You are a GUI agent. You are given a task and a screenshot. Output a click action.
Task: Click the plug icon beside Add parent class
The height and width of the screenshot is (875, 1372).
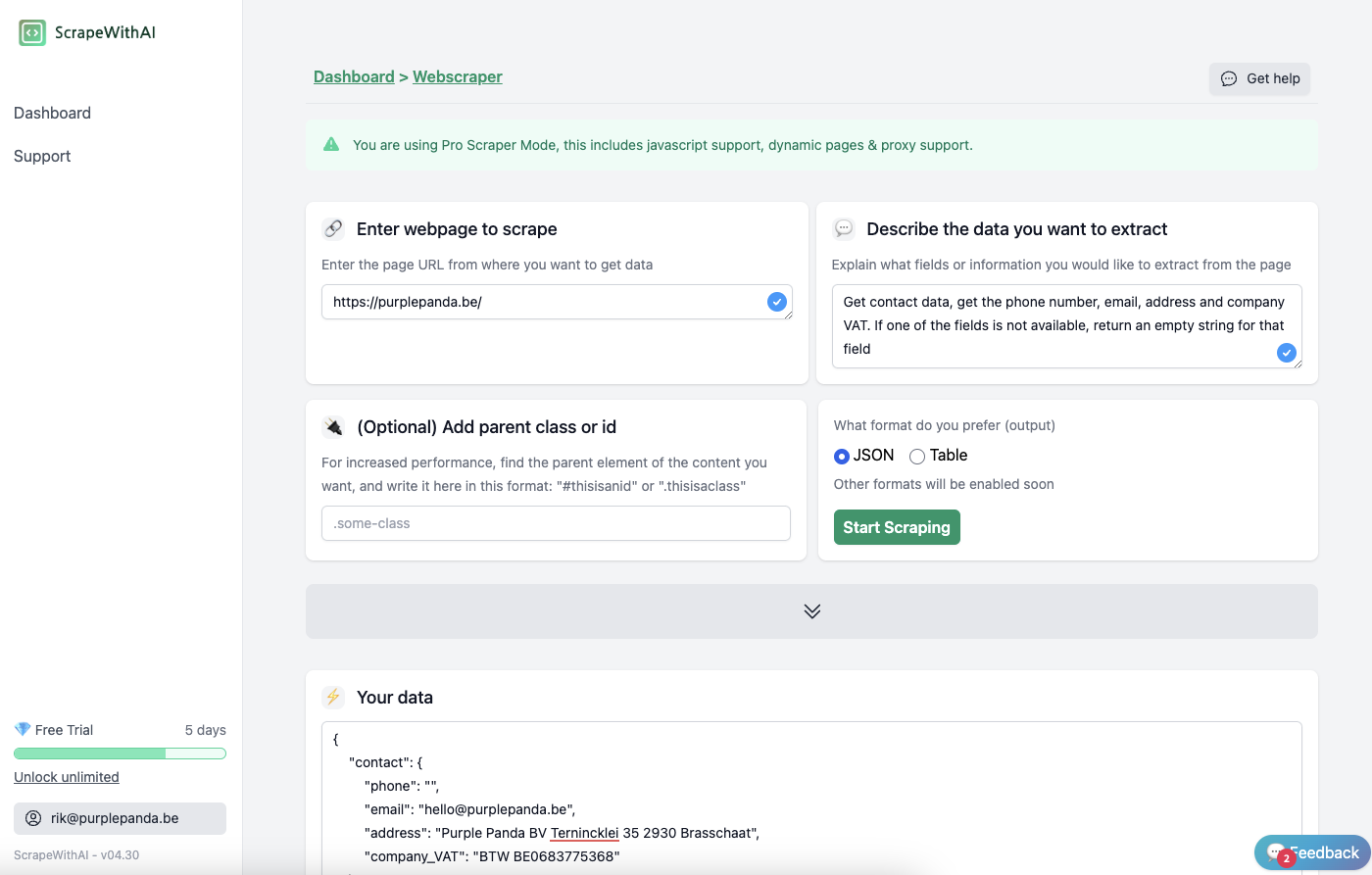(333, 426)
